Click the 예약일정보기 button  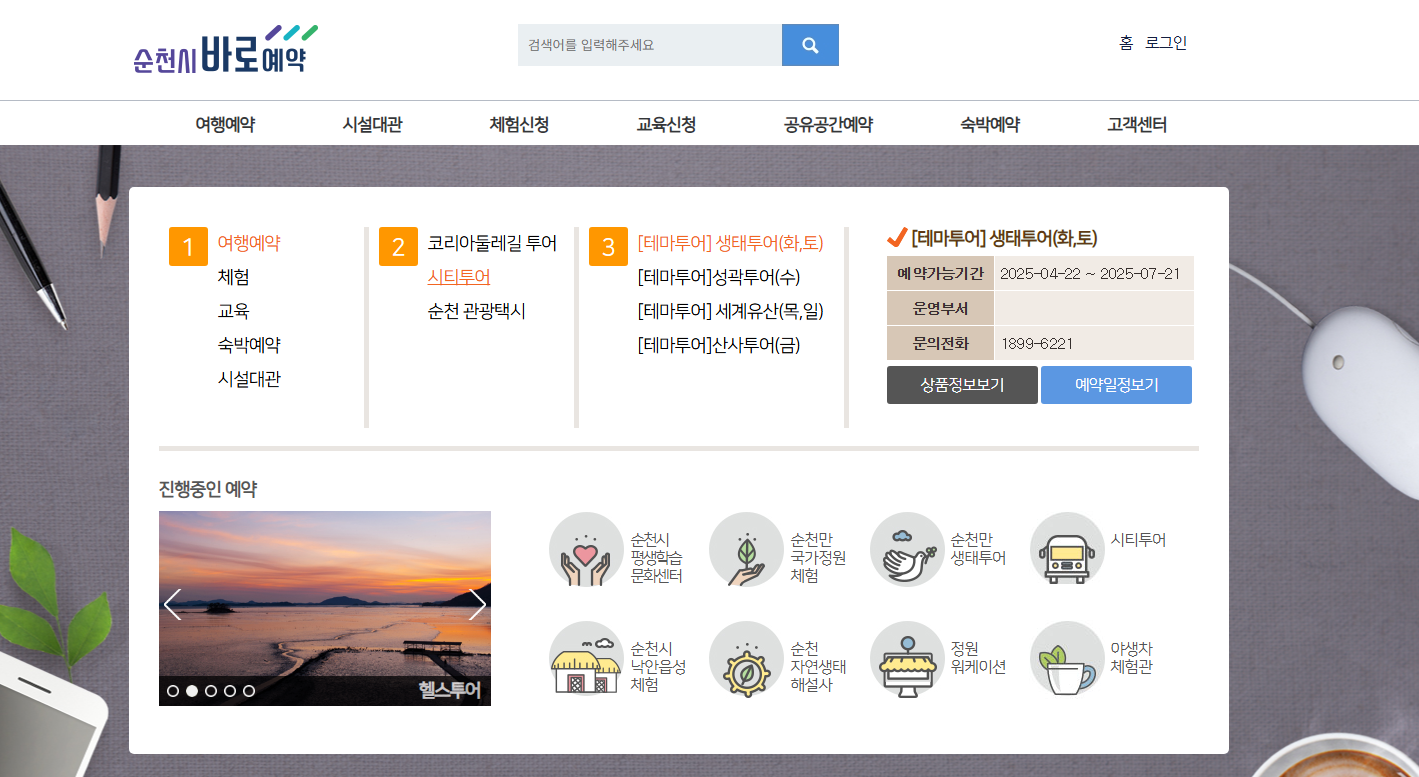[x=1116, y=385]
